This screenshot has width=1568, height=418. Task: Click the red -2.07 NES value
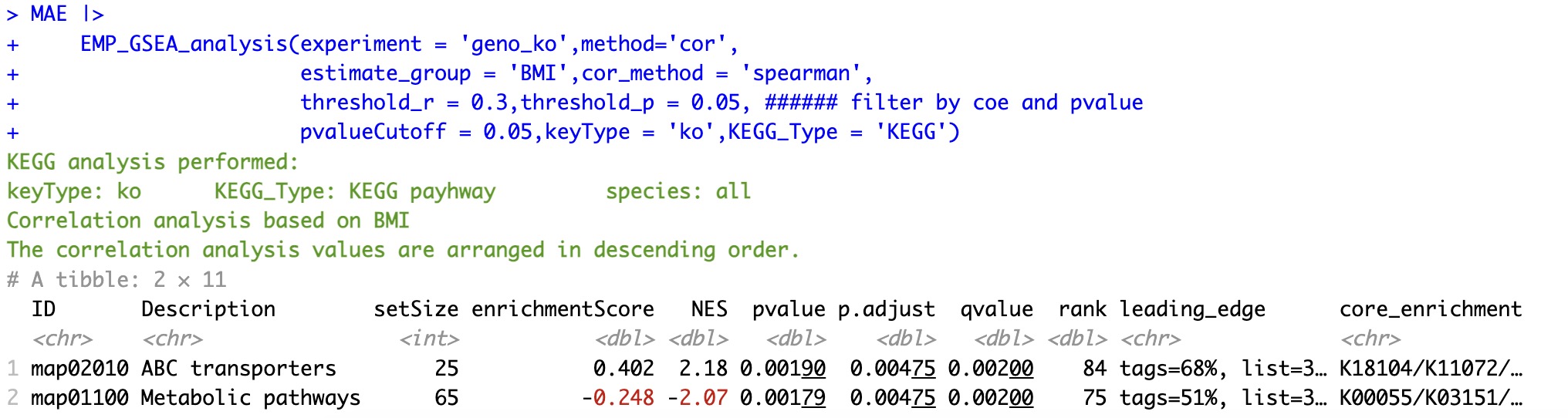698,398
